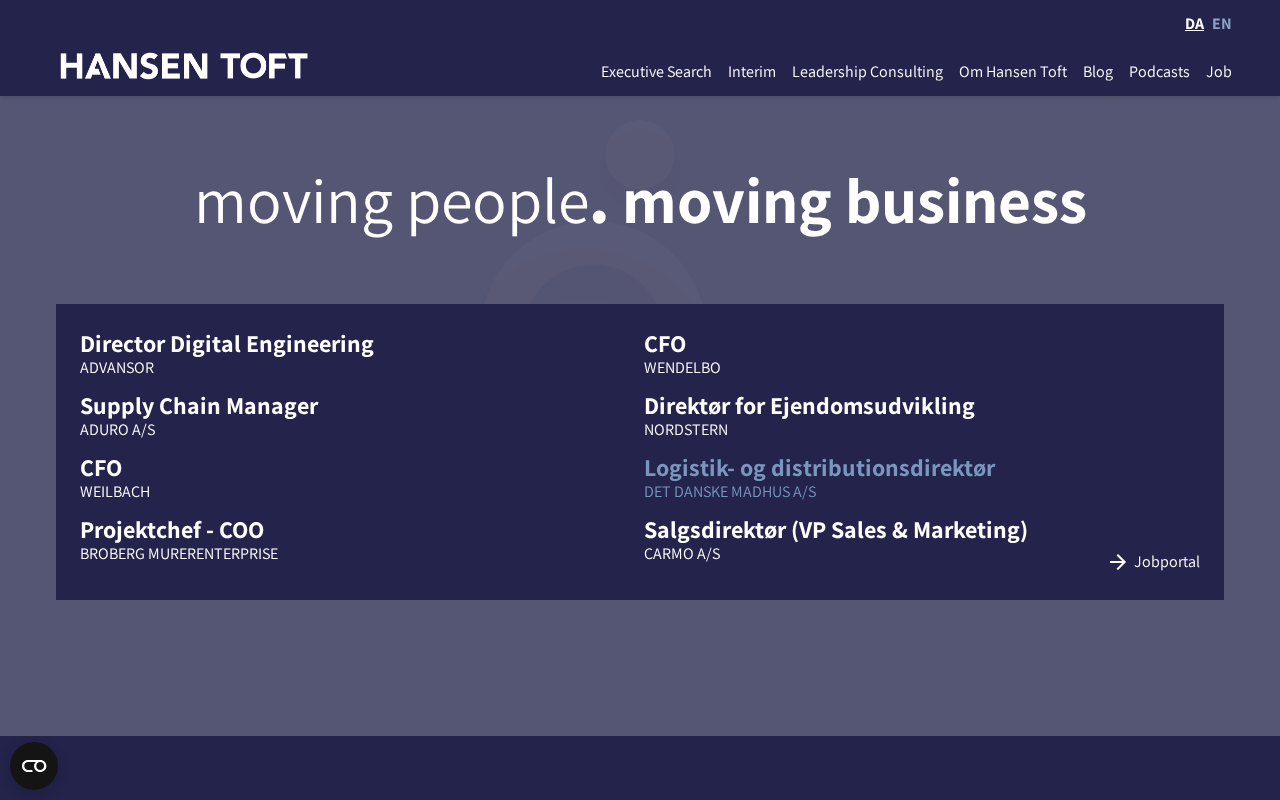Click the Jobportal arrow icon
This screenshot has width=1280, height=800.
pos(1118,562)
